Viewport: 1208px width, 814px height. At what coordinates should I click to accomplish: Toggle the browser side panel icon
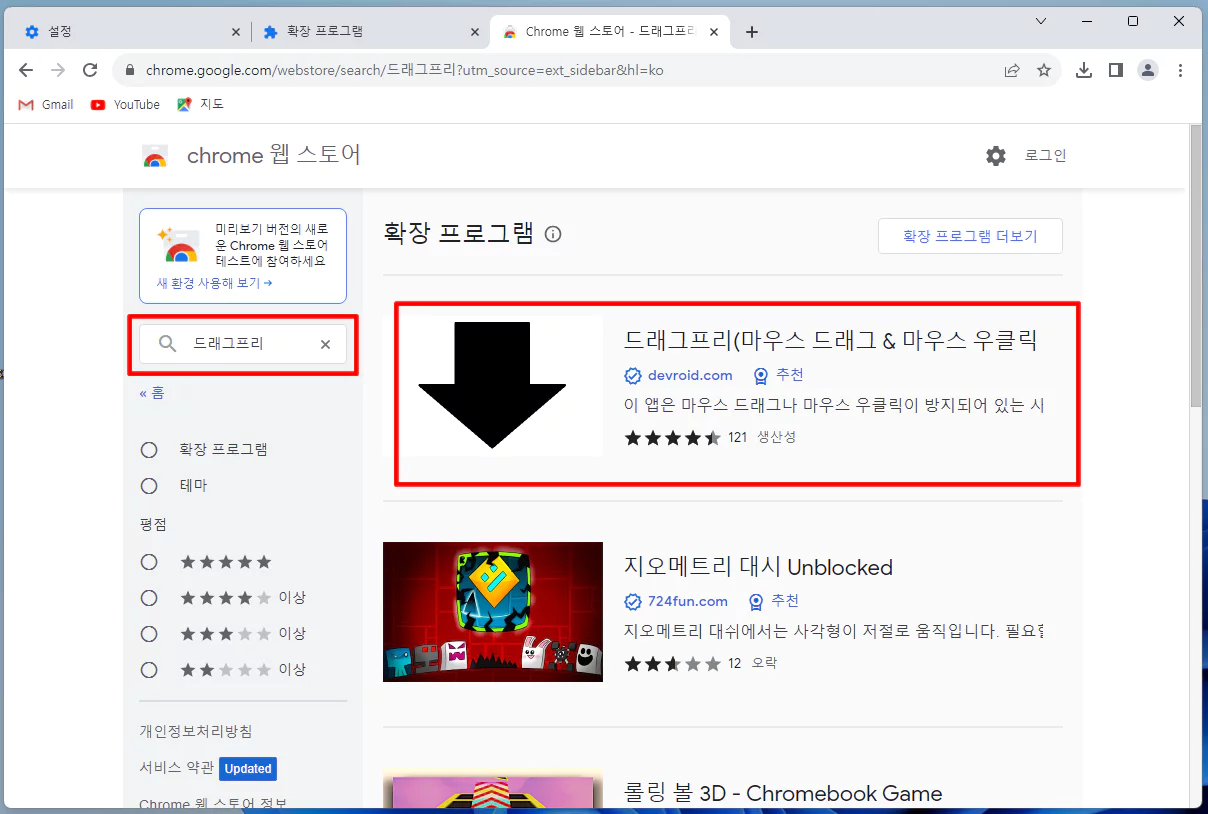pos(1116,70)
